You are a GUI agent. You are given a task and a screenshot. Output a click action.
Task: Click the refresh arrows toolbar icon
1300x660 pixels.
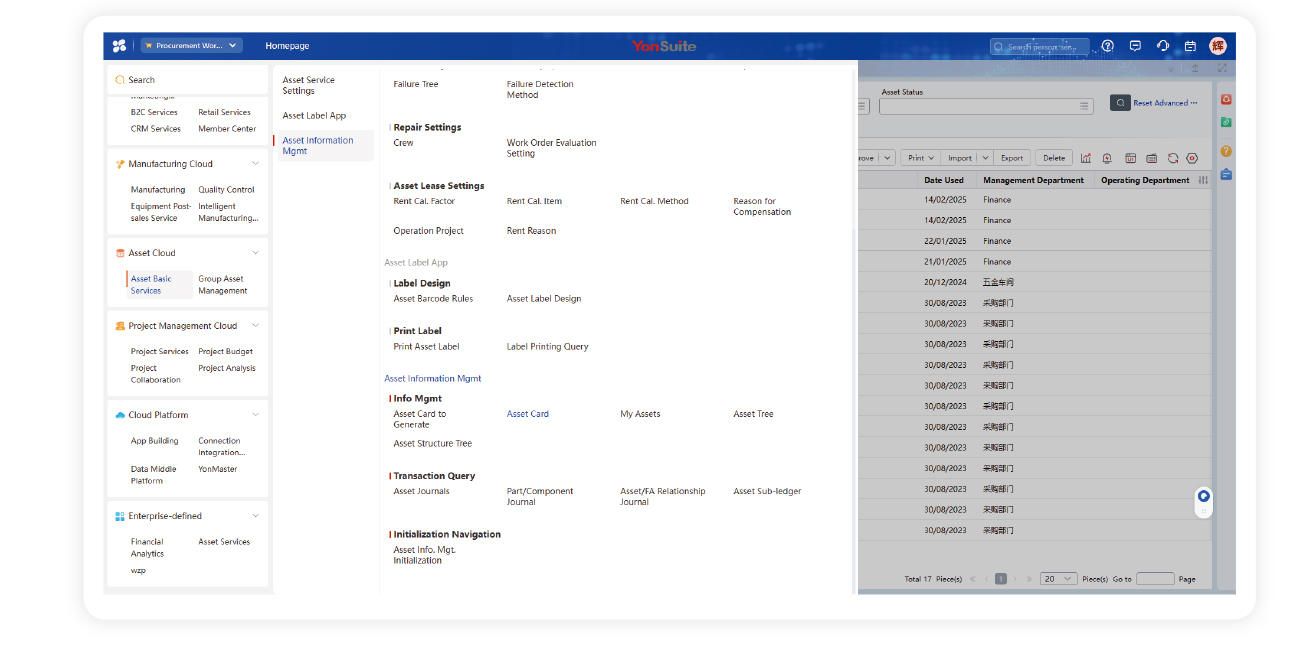1173,158
